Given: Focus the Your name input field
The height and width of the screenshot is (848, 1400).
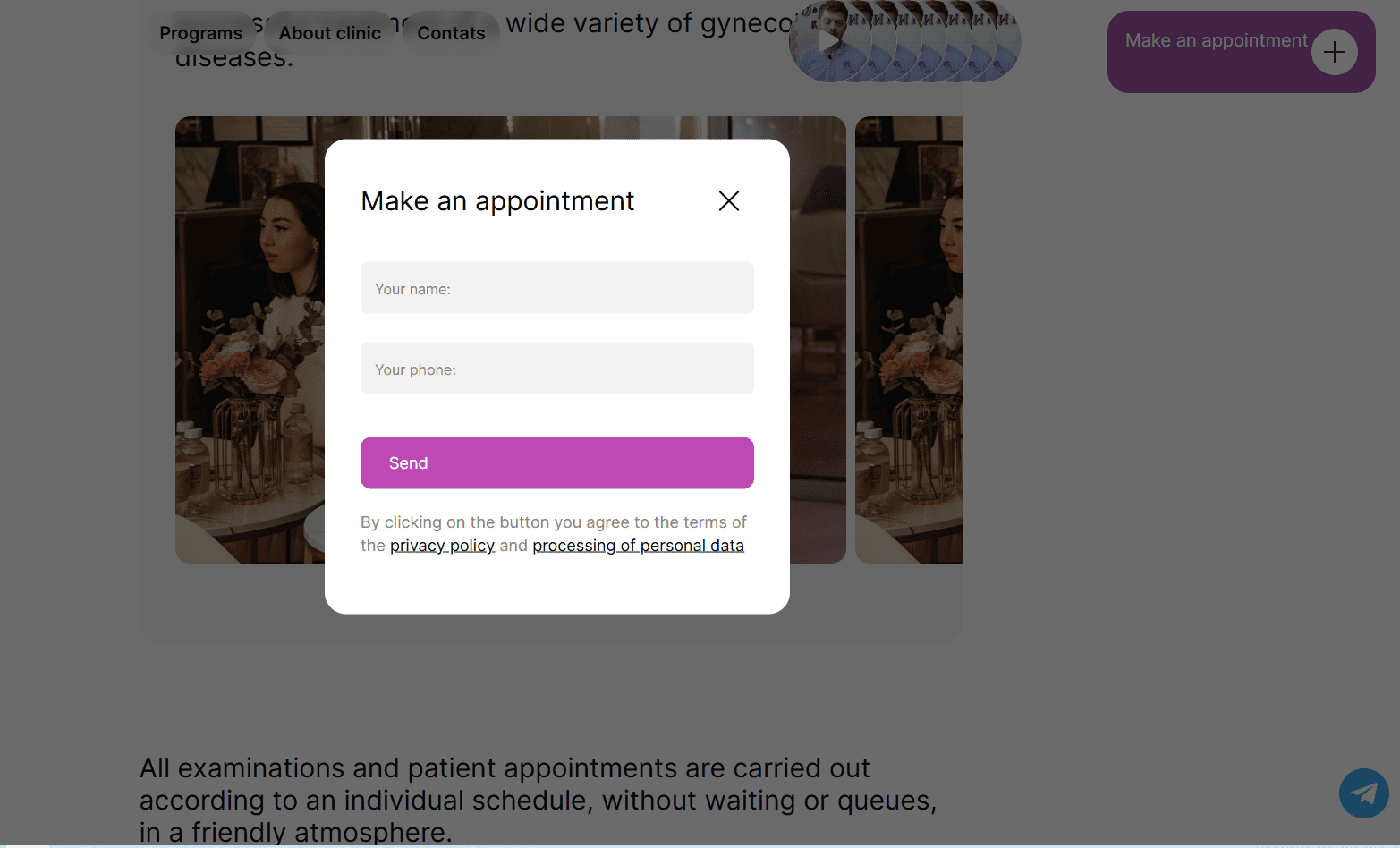Looking at the screenshot, I should click(x=556, y=288).
